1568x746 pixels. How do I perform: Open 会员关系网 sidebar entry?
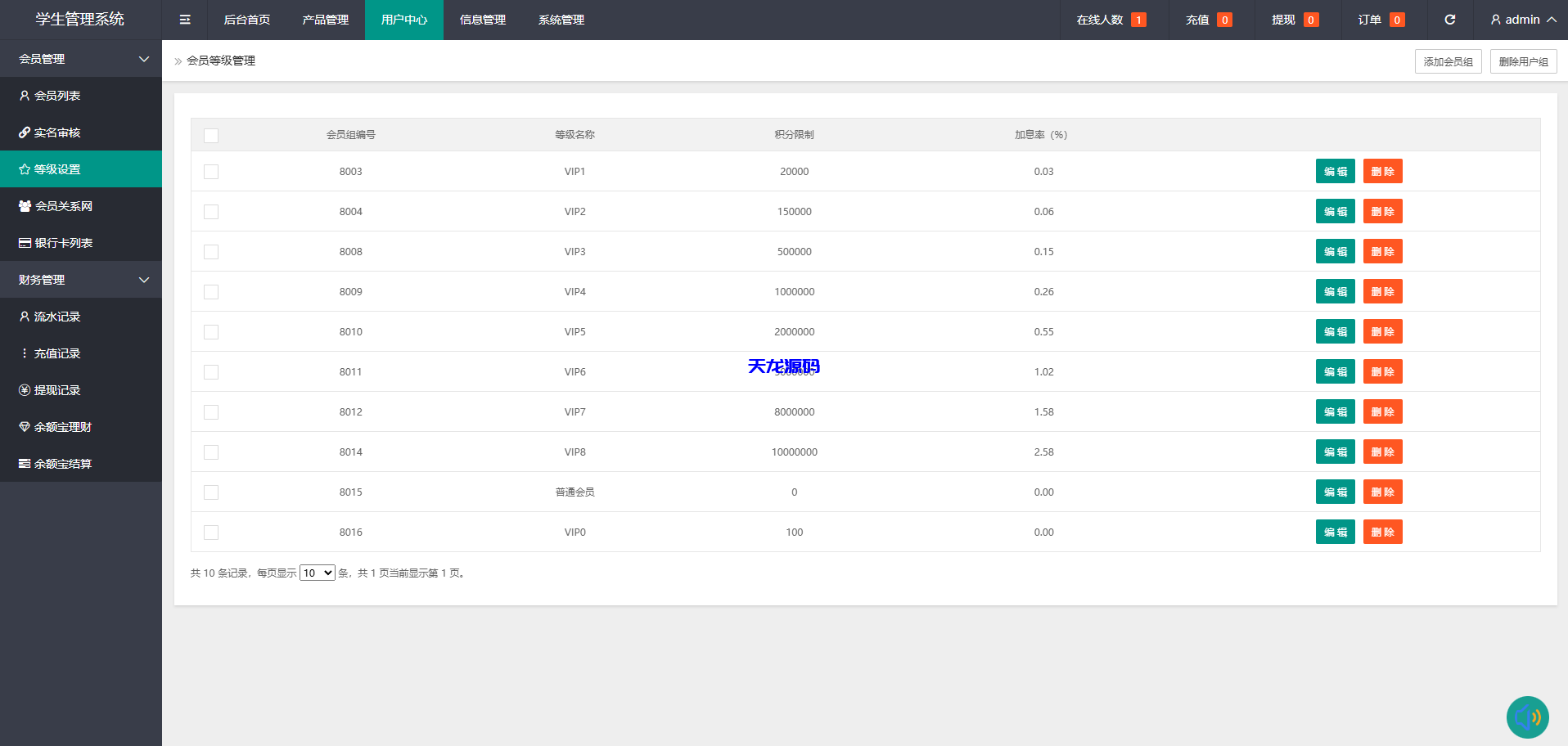point(63,206)
